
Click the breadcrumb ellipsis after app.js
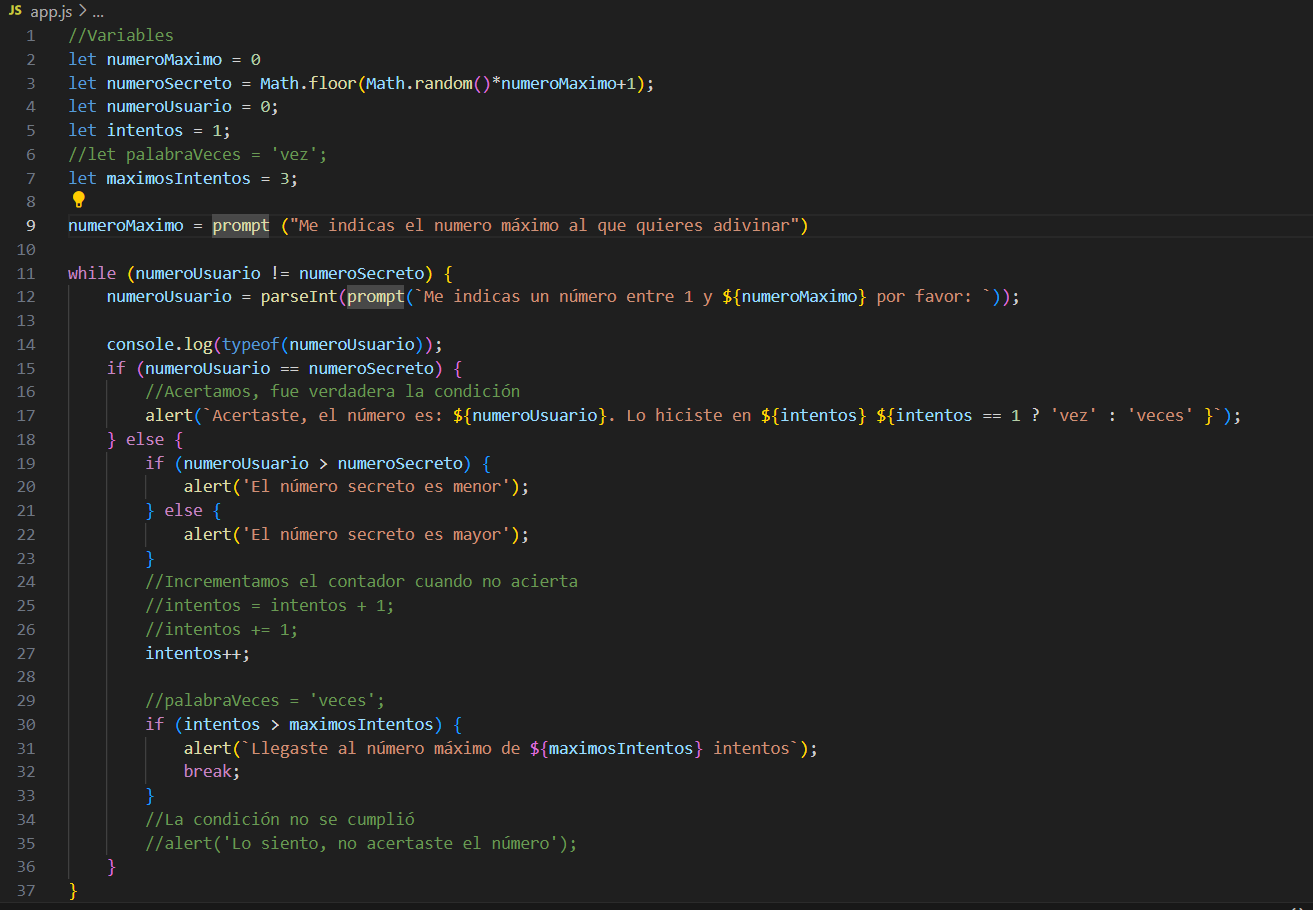tap(97, 12)
